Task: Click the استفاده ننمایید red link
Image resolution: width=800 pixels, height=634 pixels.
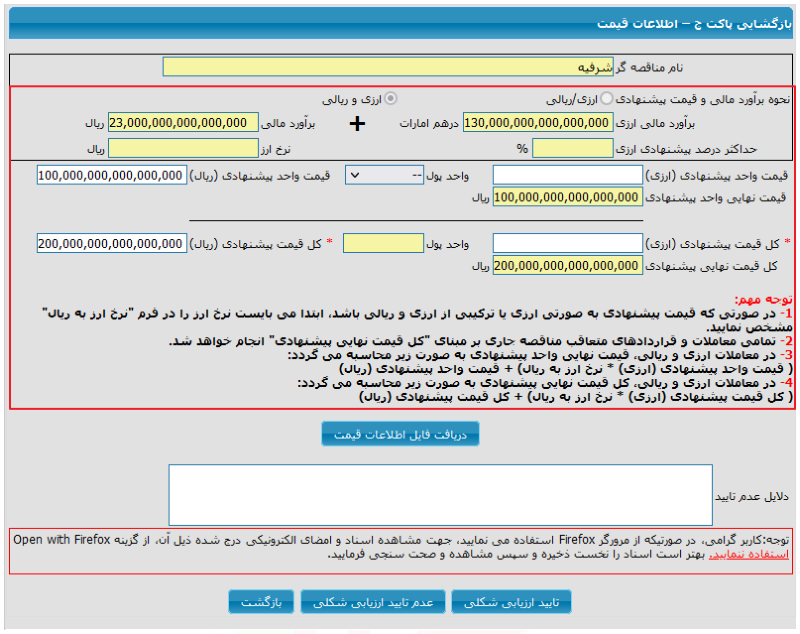Action: (x=749, y=554)
